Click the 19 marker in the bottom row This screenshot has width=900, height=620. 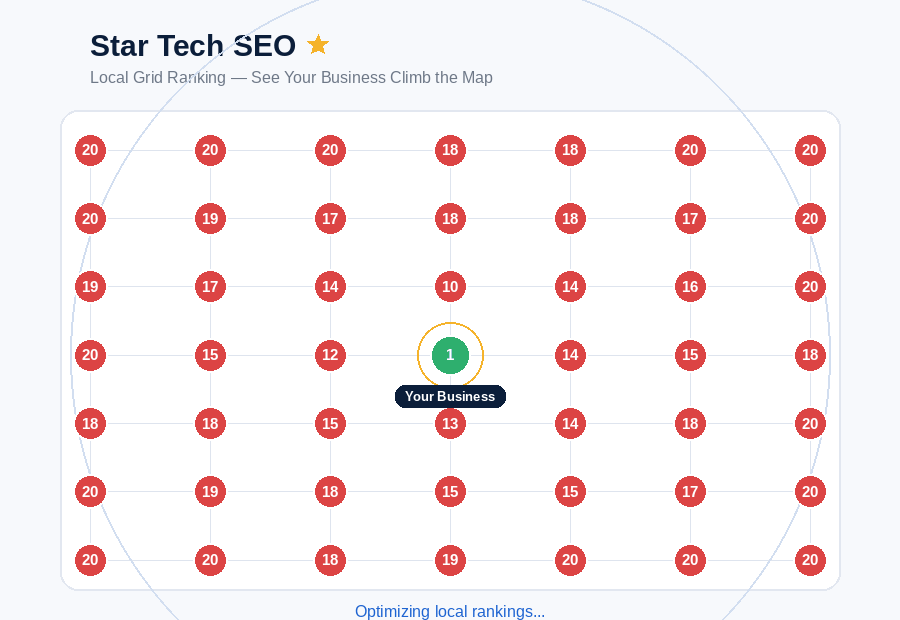[x=450, y=560]
